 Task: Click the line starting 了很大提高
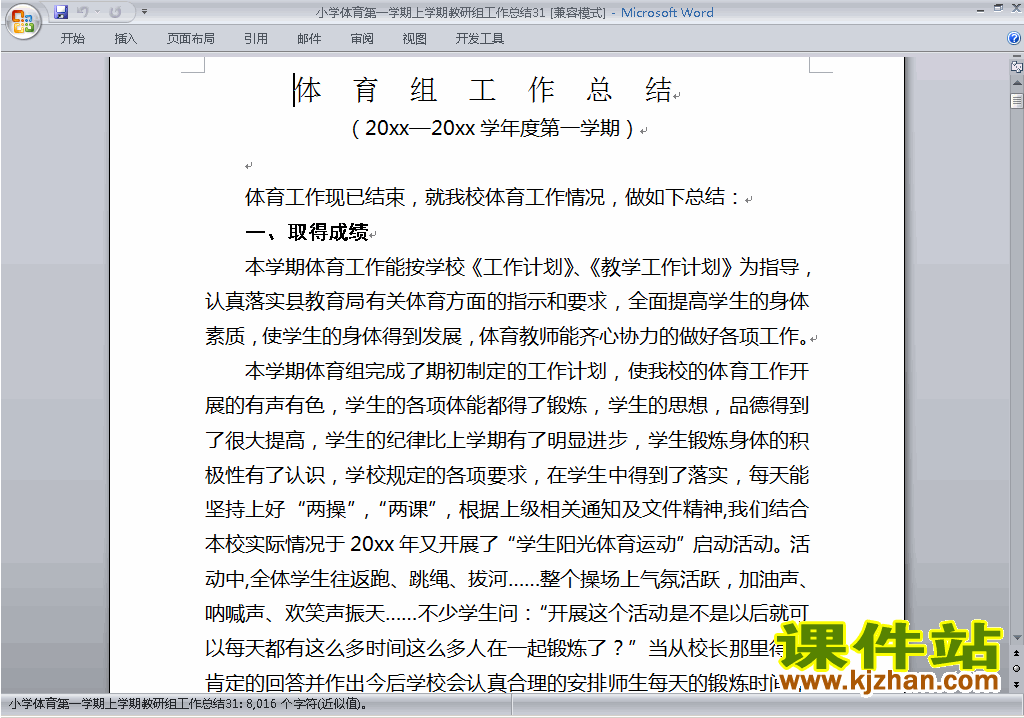pyautogui.click(x=507, y=440)
